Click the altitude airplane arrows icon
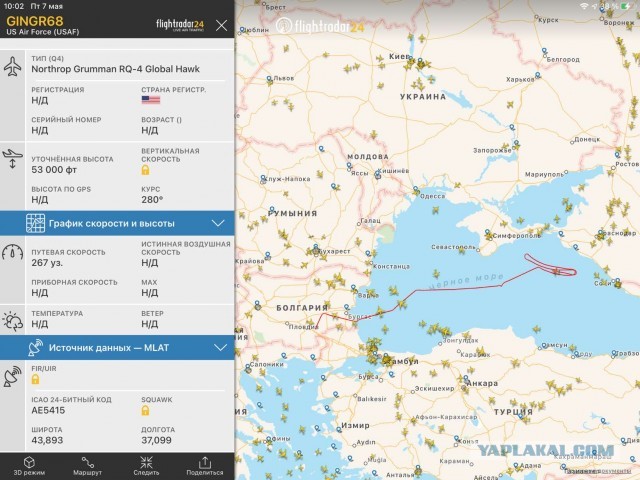The height and width of the screenshot is (480, 640). tap(12, 159)
